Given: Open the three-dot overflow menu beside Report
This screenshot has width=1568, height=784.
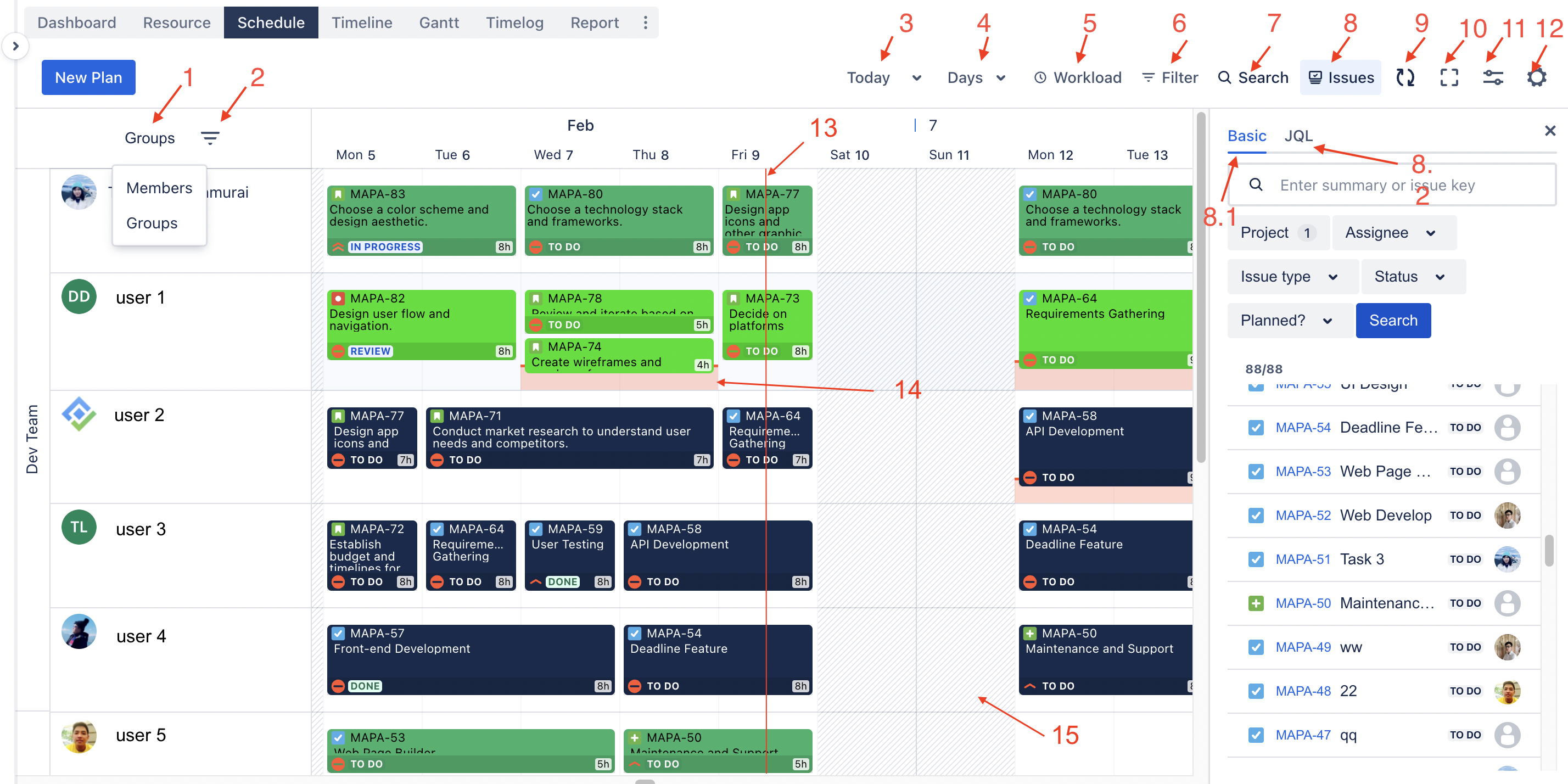Looking at the screenshot, I should tap(645, 22).
